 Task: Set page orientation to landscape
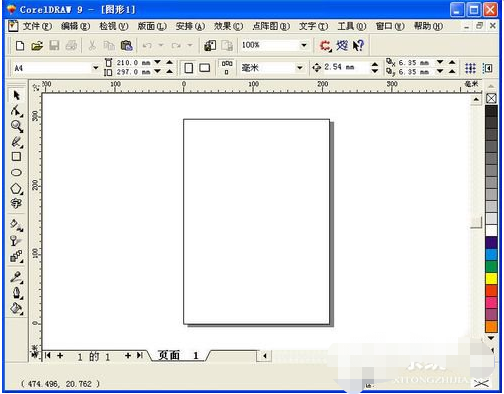(204, 68)
